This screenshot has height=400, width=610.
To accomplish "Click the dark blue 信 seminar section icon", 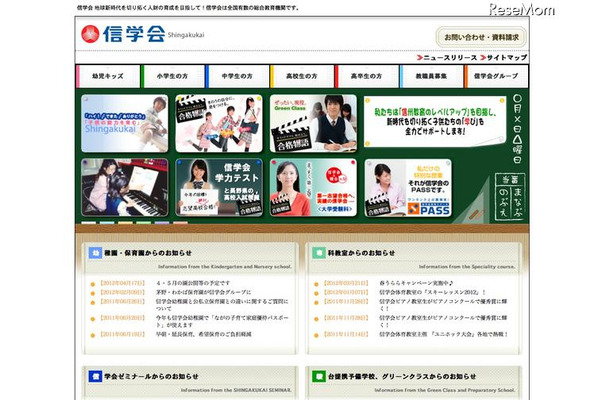I will [x=95, y=376].
